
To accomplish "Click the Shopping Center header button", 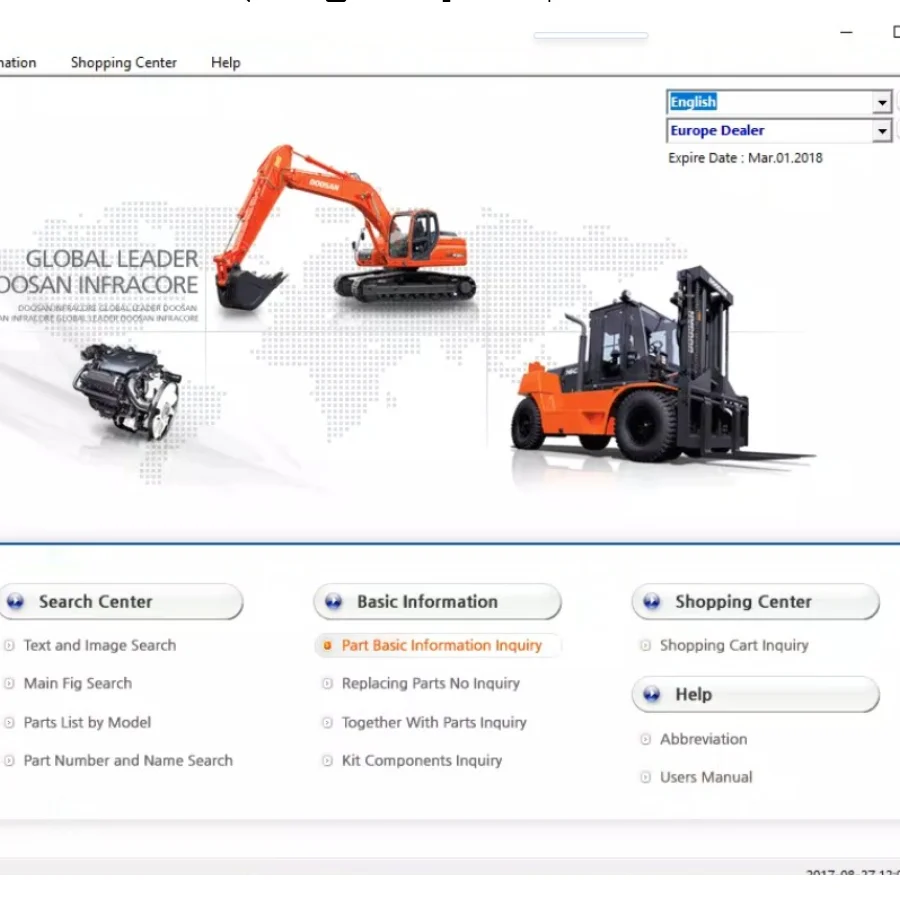I will [x=755, y=602].
